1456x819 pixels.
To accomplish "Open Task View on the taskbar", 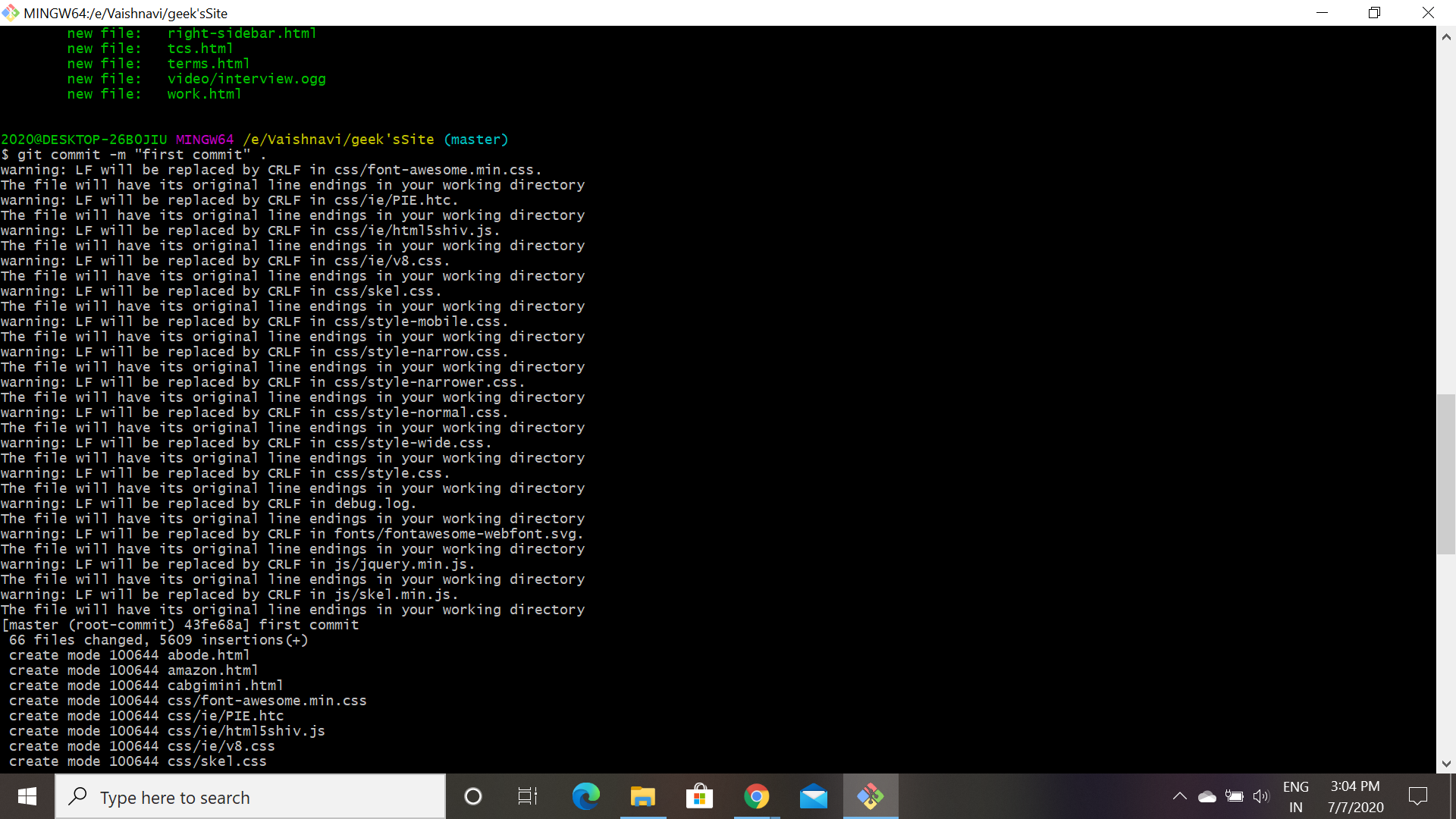I will 527,796.
